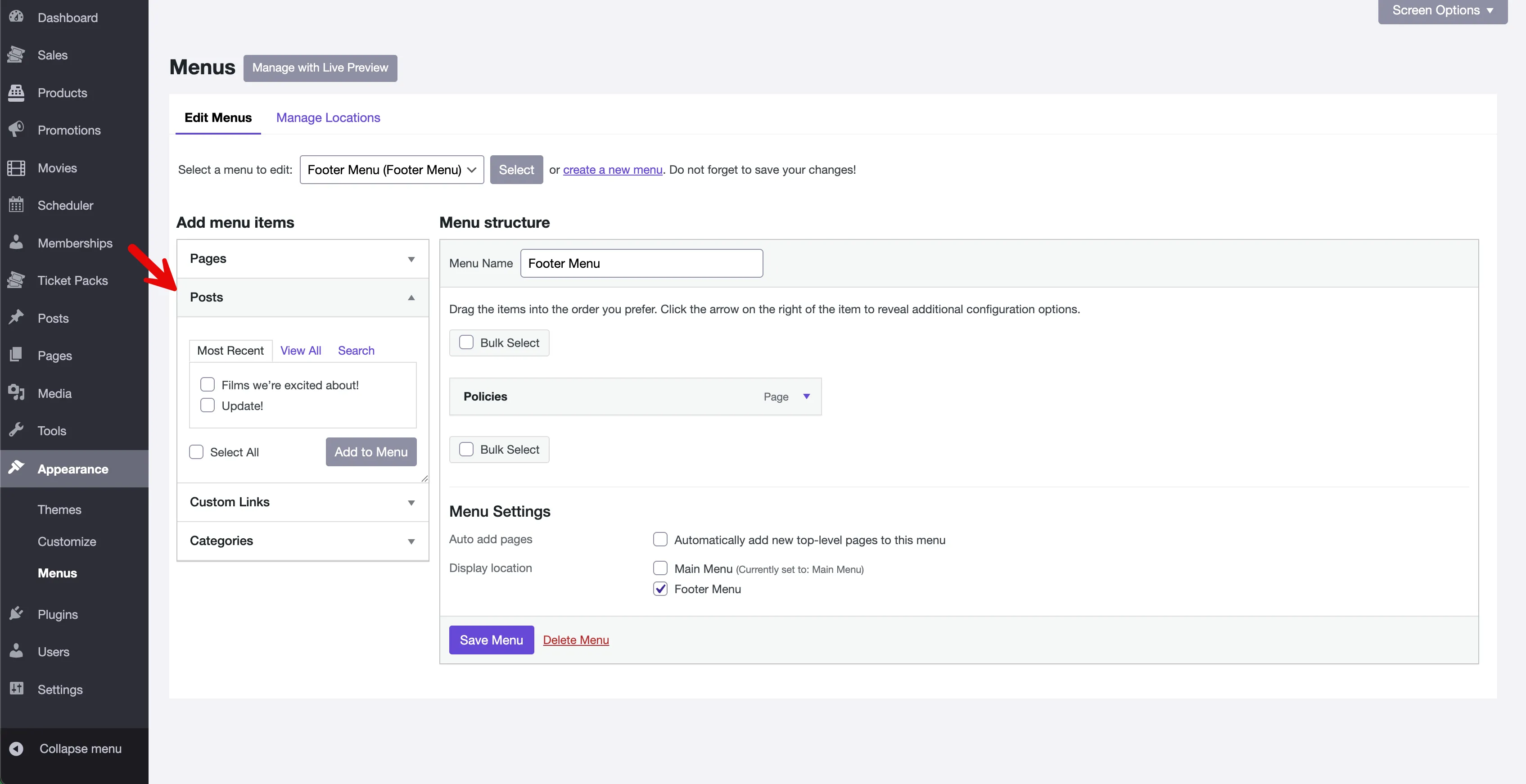Click Manage with Live Preview button
The height and width of the screenshot is (784, 1526).
click(x=320, y=68)
